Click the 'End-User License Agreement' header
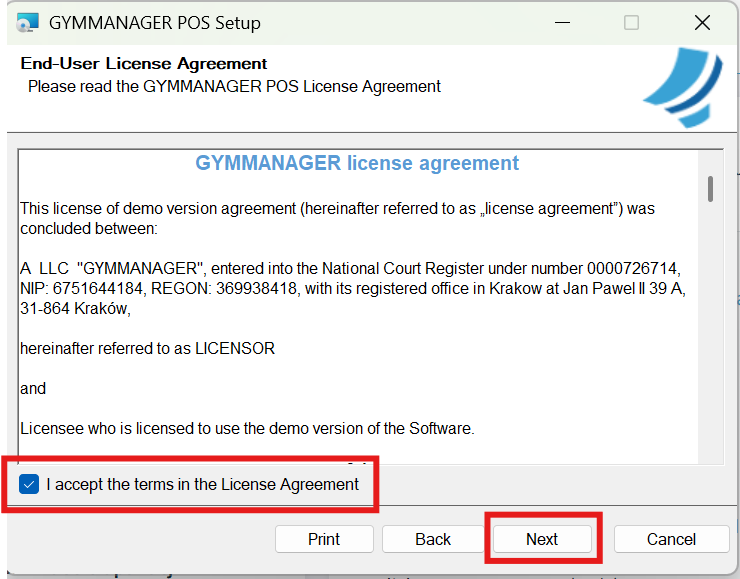This screenshot has height=579, width=740. (x=144, y=64)
